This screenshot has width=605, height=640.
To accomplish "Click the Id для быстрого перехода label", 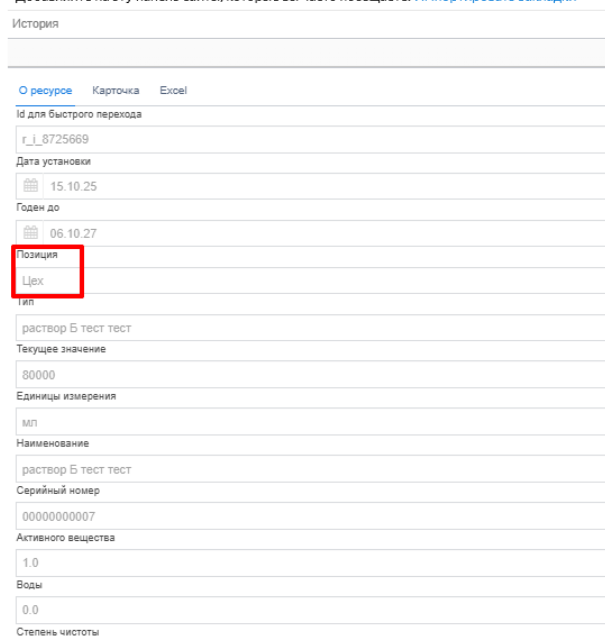I will [79, 114].
